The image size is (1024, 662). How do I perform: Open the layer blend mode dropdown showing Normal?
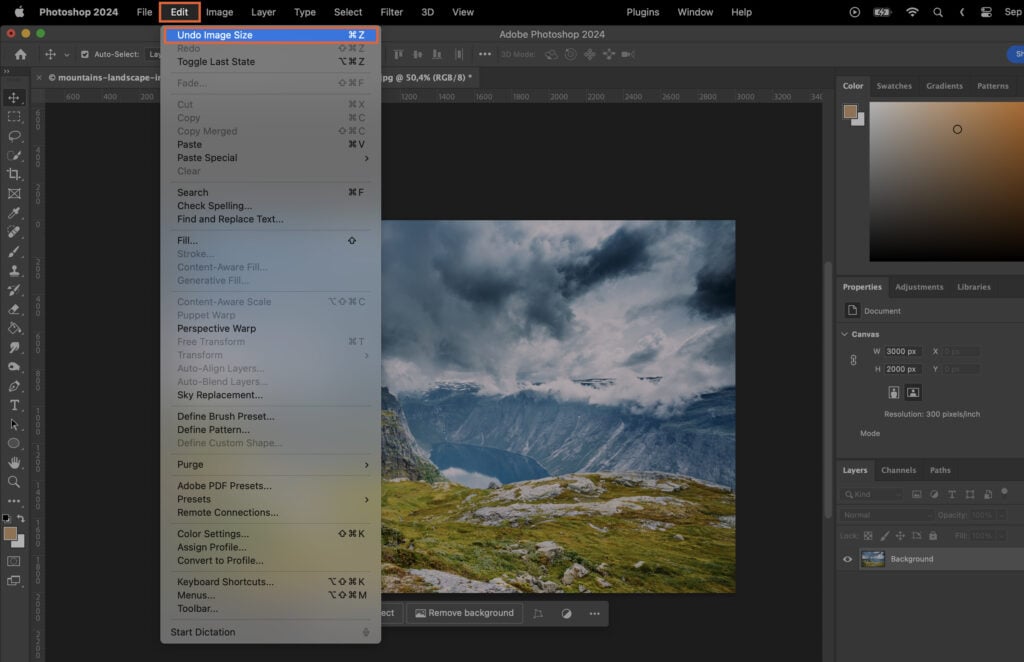pos(886,516)
